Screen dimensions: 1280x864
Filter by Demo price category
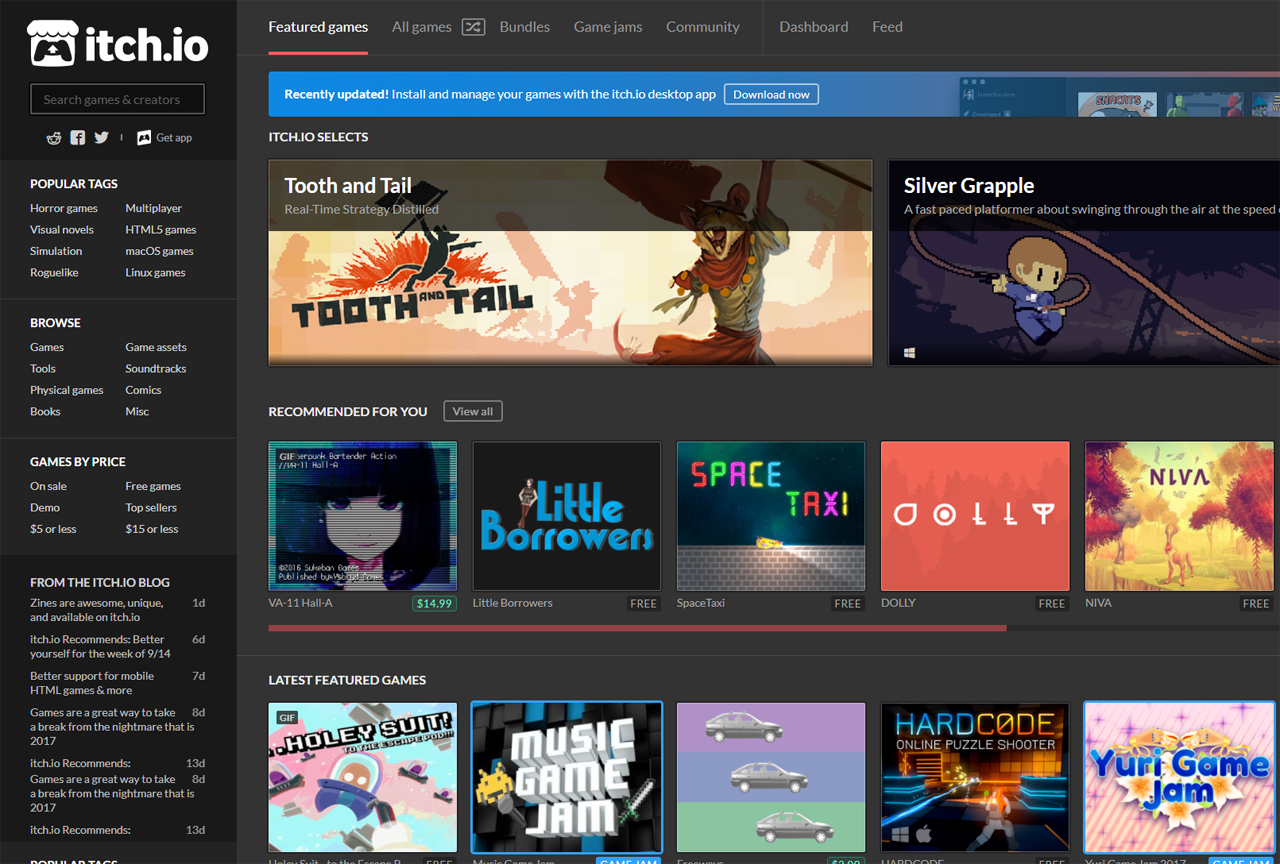(45, 508)
